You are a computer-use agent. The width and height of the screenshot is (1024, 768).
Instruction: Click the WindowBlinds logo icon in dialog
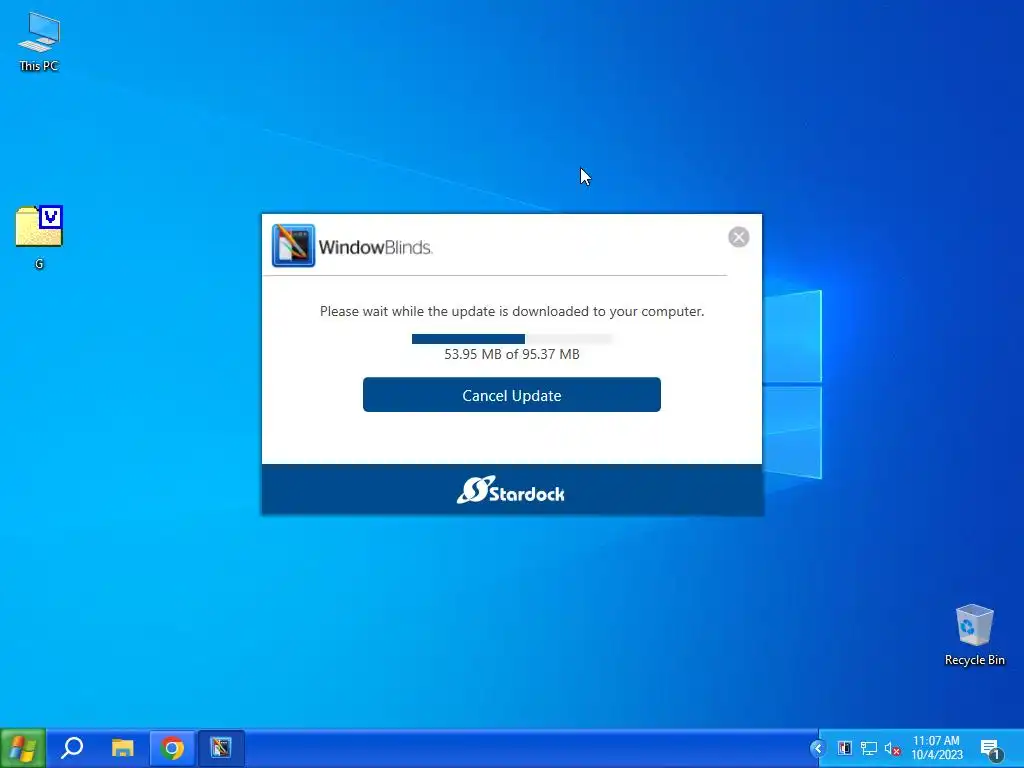click(x=293, y=246)
